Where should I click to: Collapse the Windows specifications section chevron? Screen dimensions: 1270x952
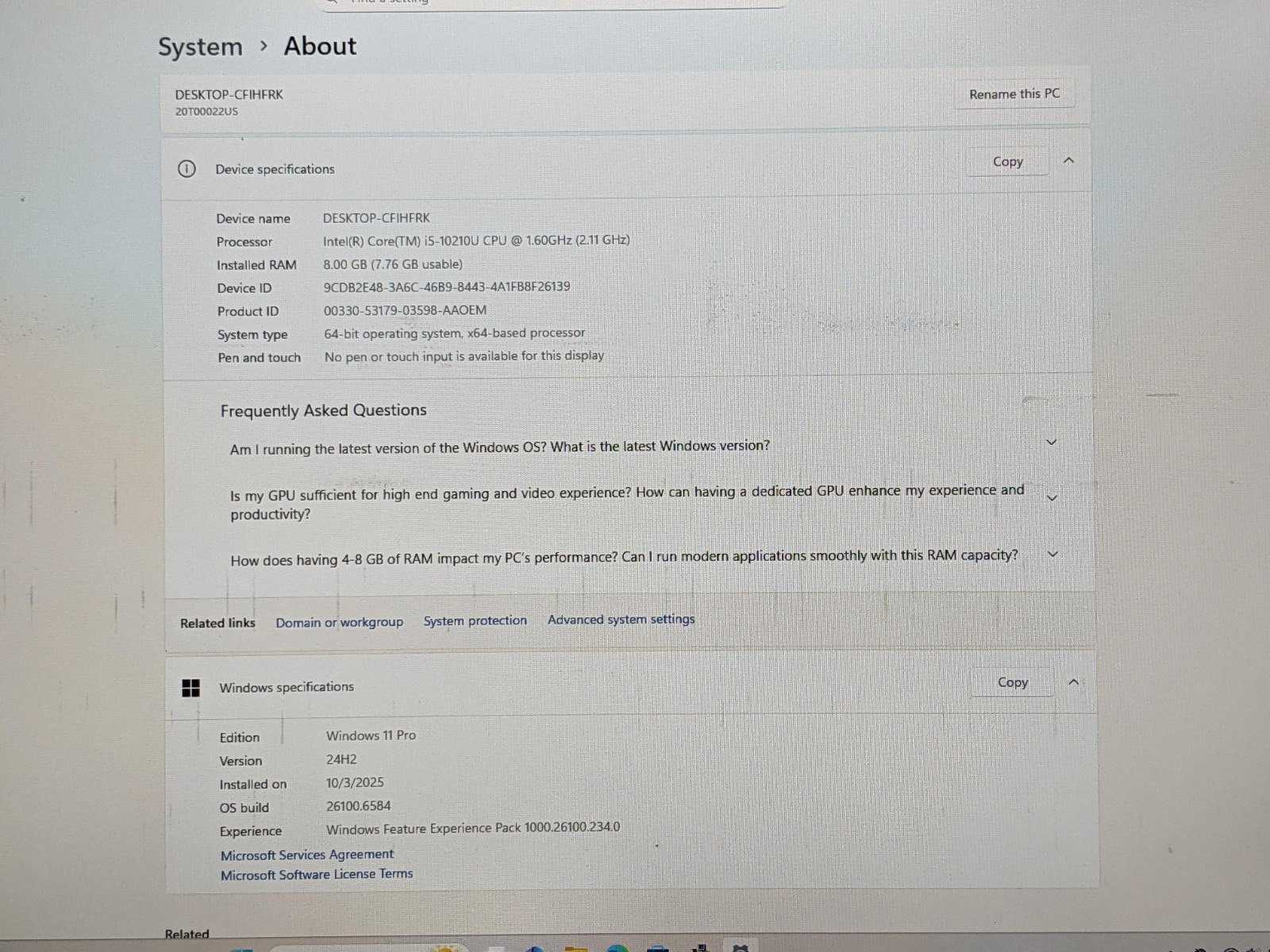point(1073,682)
